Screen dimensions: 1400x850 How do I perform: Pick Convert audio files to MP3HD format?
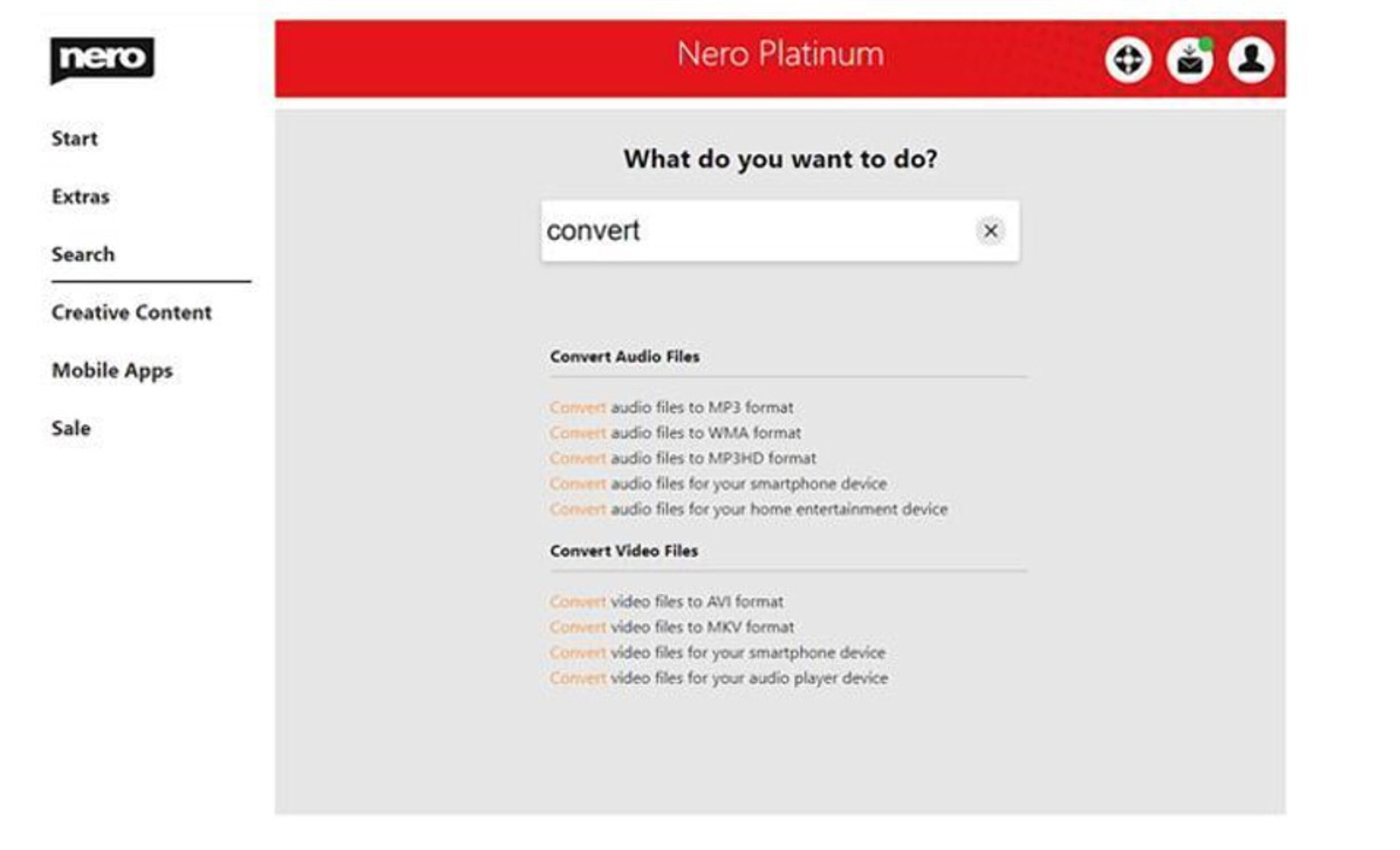click(682, 458)
